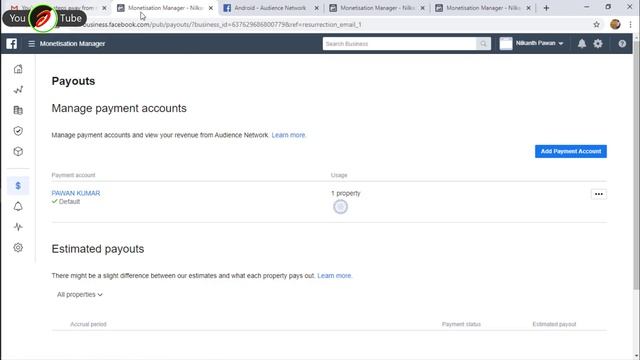Open the bell notifications icon in sidebar
The height and width of the screenshot is (360, 640).
18,207
